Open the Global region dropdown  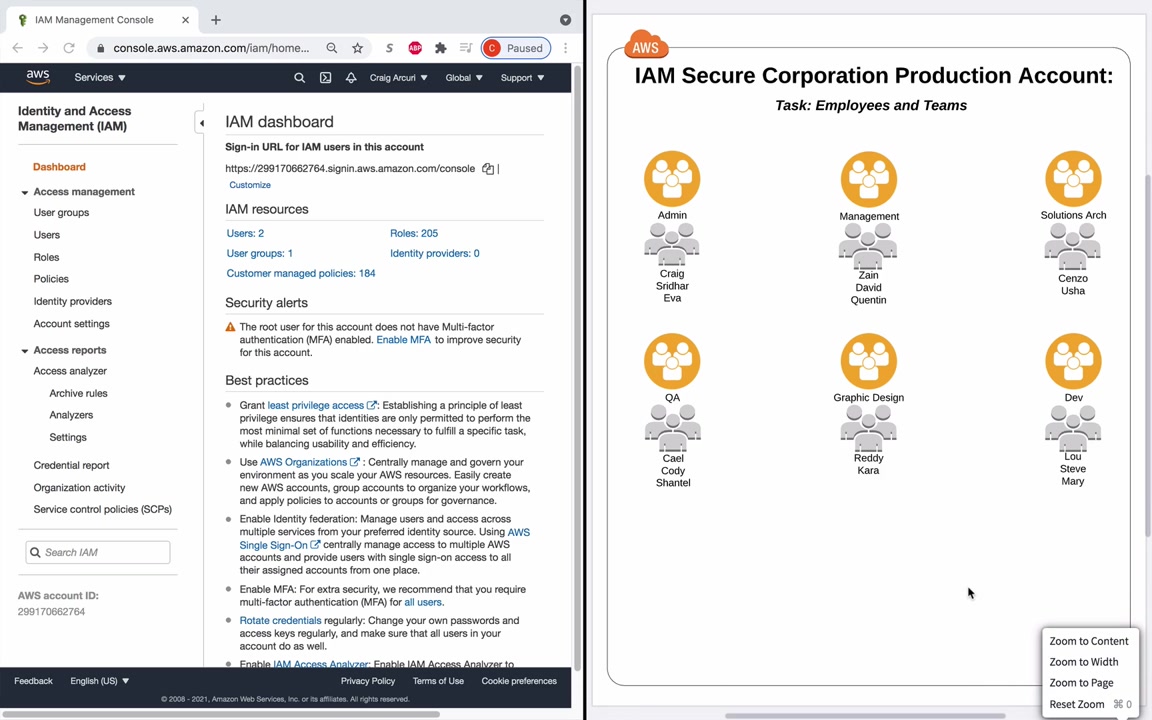[x=463, y=77]
